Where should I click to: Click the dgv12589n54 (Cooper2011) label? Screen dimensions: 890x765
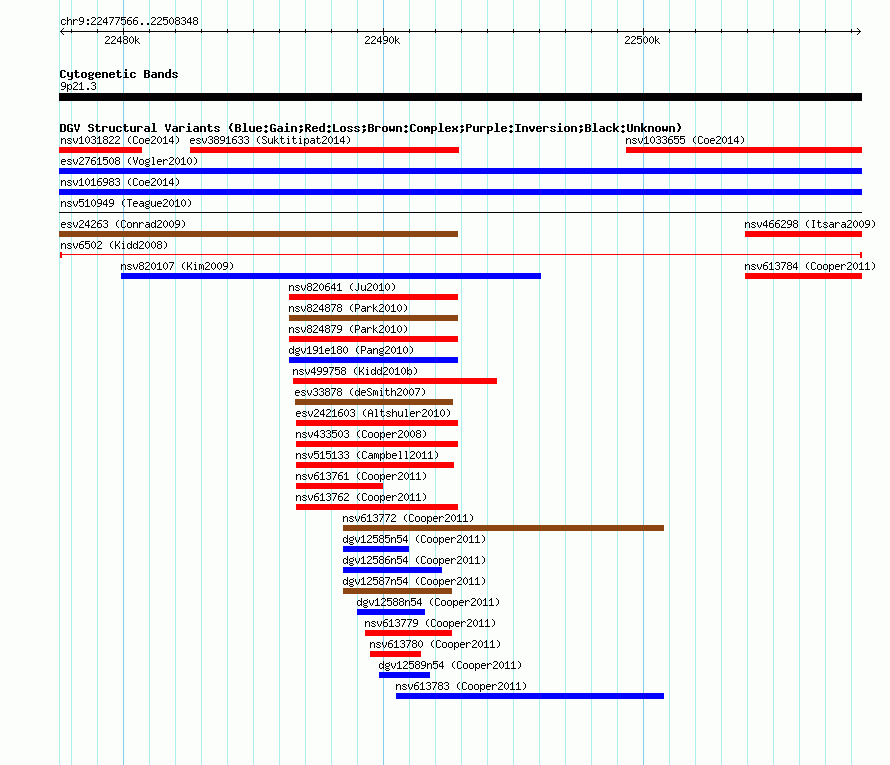(450, 665)
